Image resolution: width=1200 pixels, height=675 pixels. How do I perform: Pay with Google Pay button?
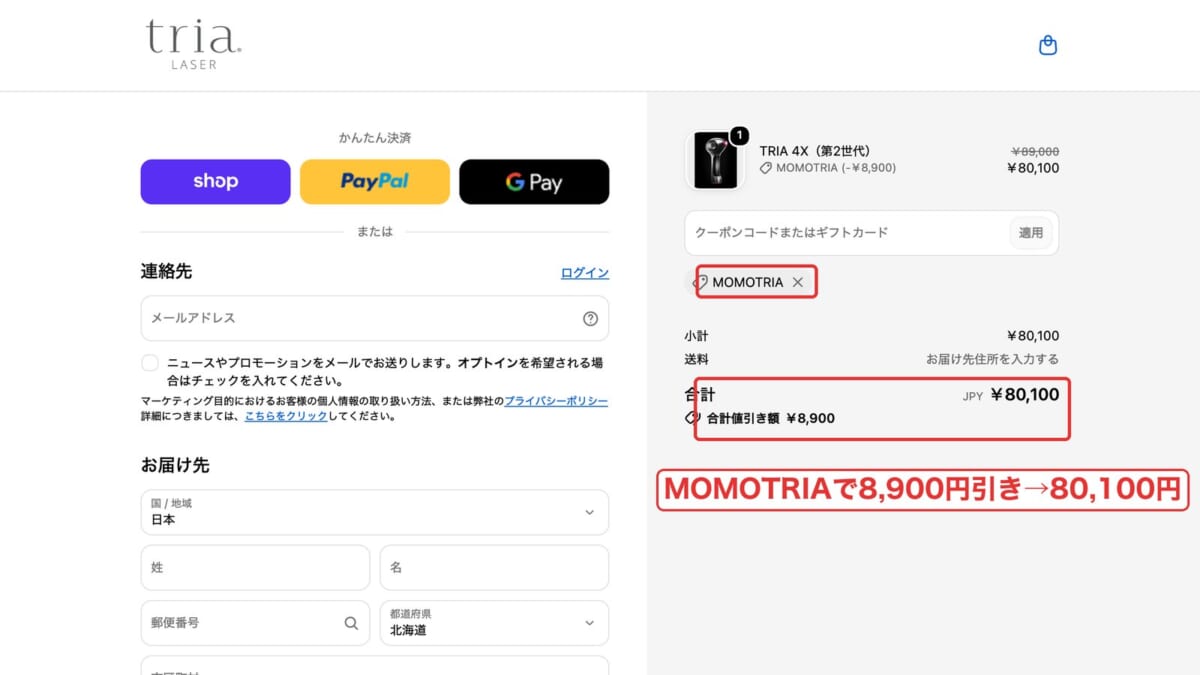[534, 181]
